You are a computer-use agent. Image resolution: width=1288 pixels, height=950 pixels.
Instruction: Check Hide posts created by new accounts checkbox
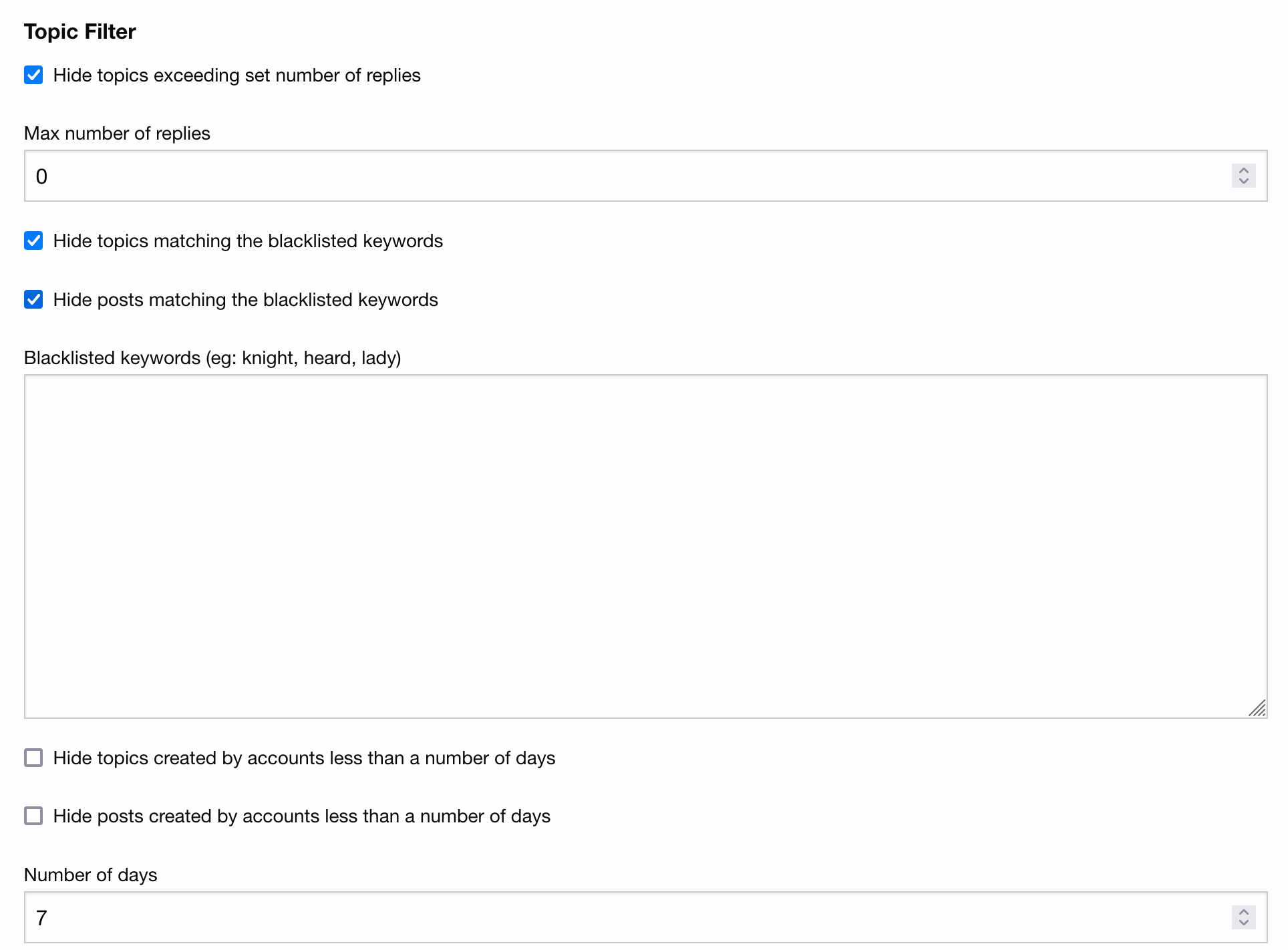point(33,816)
